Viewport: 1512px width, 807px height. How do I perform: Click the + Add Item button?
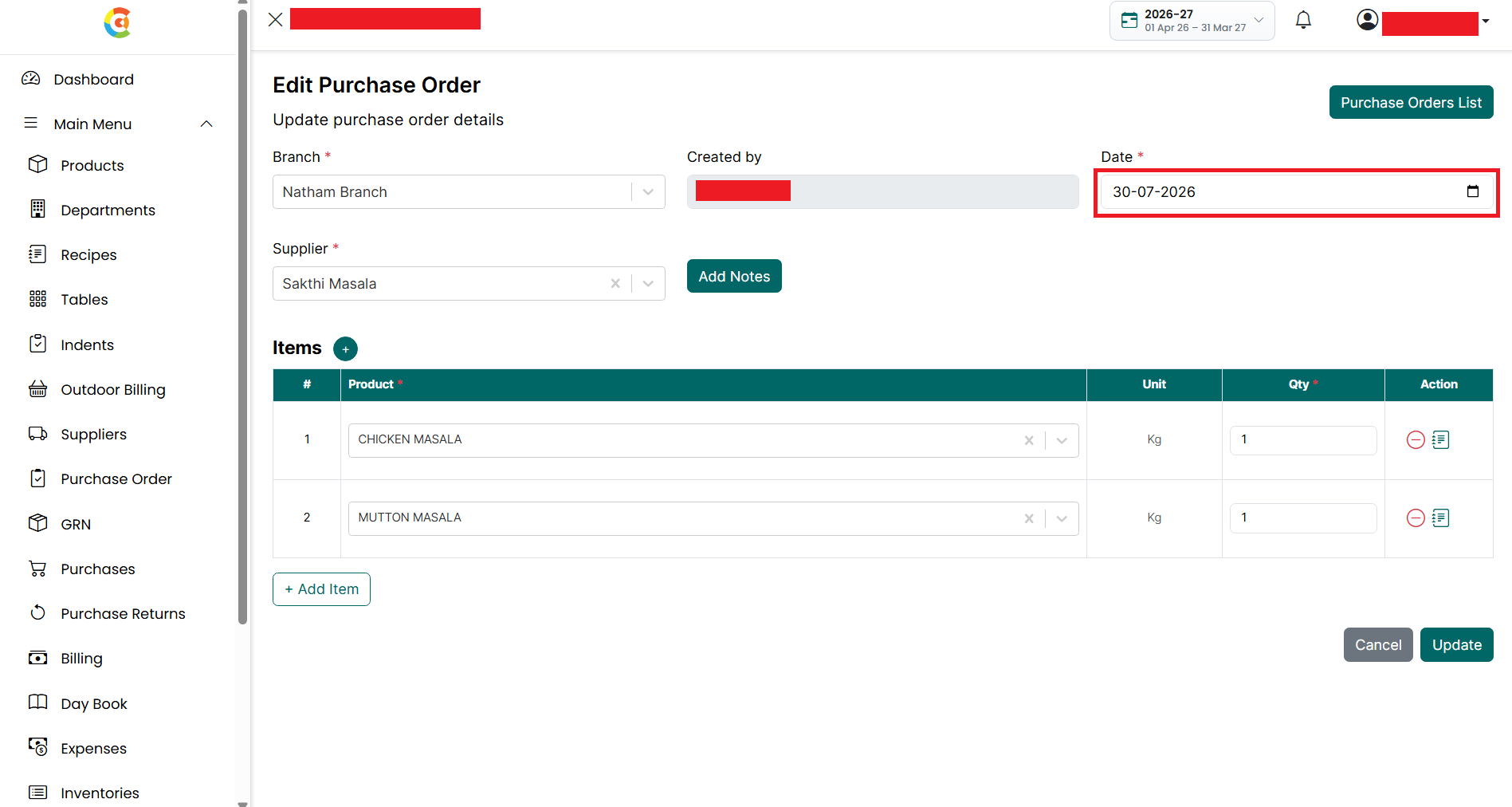(321, 589)
